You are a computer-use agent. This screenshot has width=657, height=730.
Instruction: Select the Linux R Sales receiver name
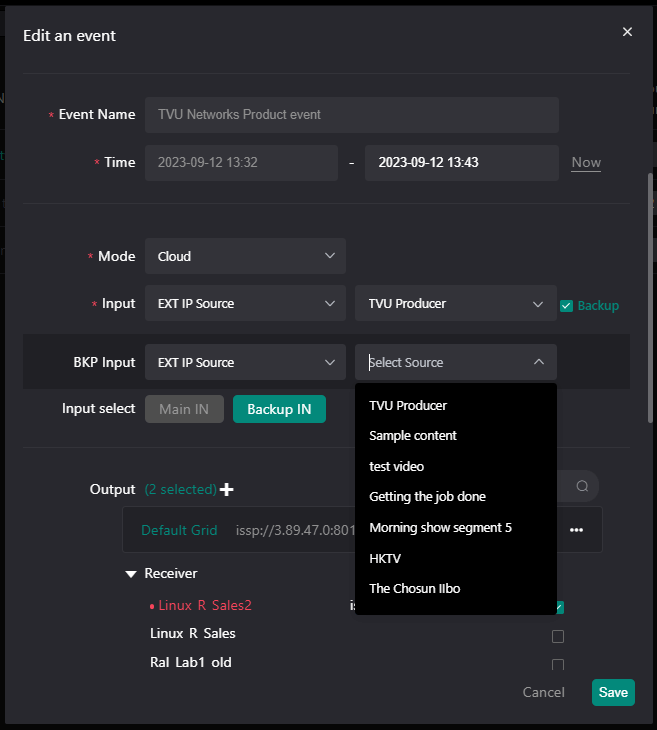(193, 634)
